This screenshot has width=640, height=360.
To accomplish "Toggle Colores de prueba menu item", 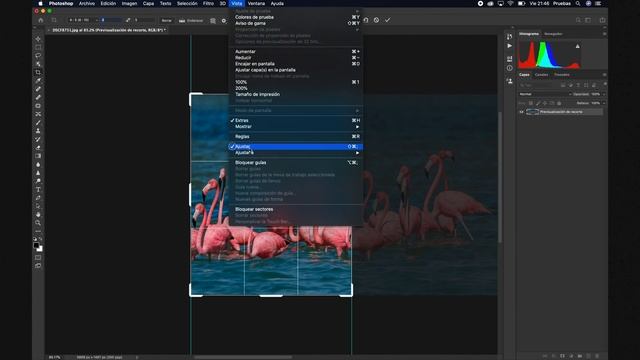I will 296,17.
